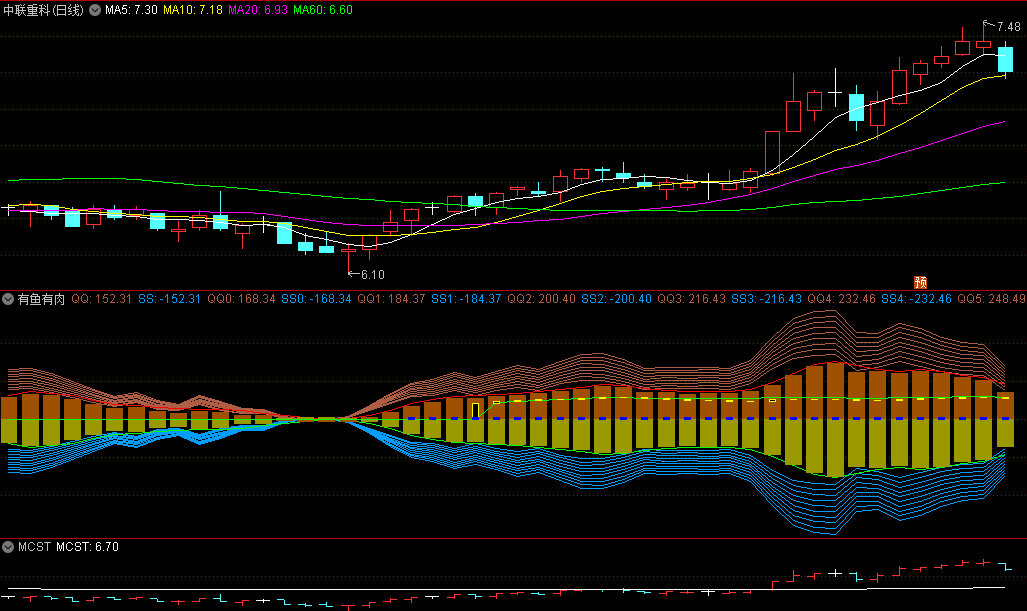Screen dimensions: 1027x611
Task: Click the QQ4: 232.46 value
Action: coord(841,299)
